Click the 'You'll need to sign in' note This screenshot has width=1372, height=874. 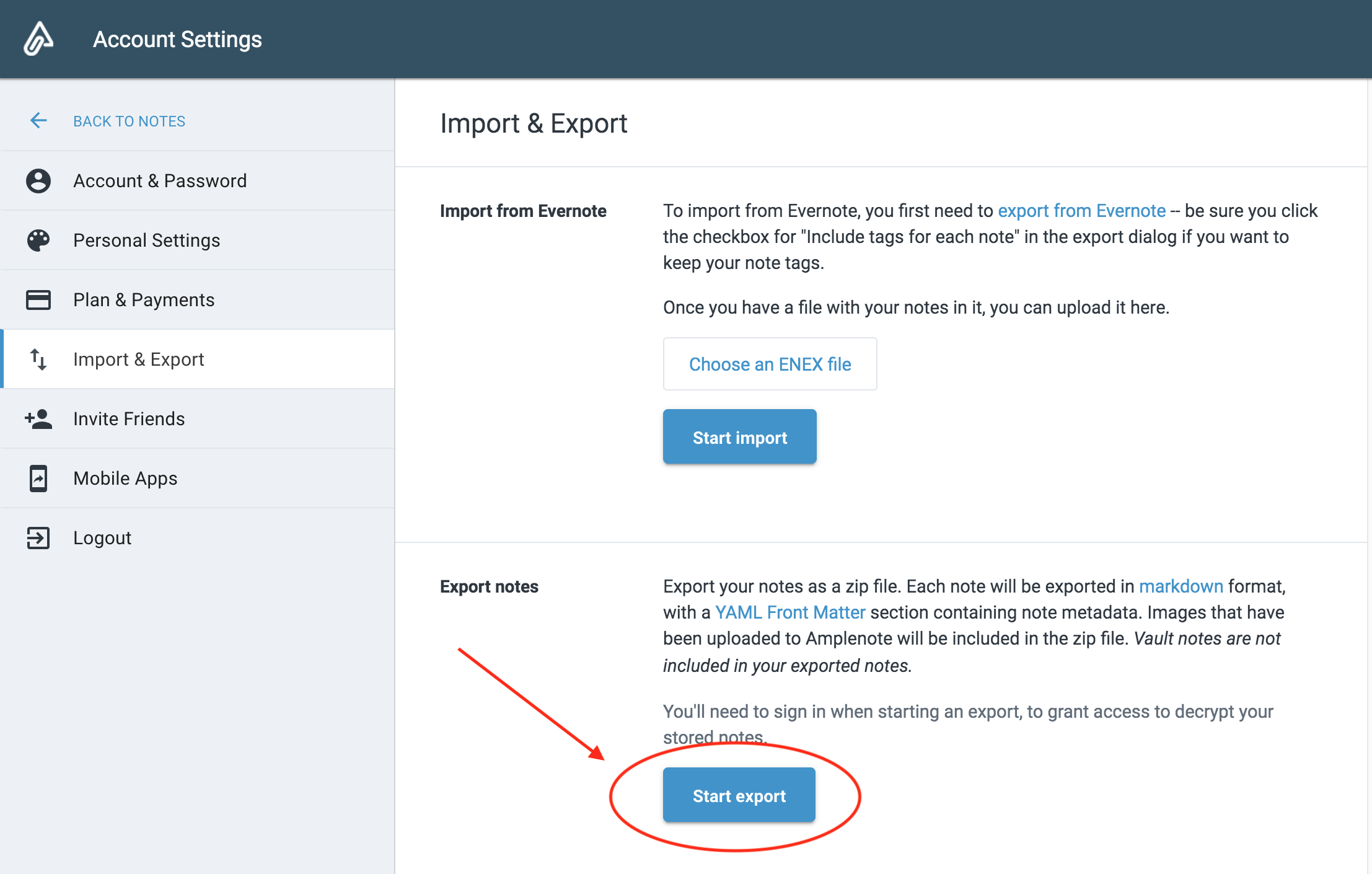(968, 724)
